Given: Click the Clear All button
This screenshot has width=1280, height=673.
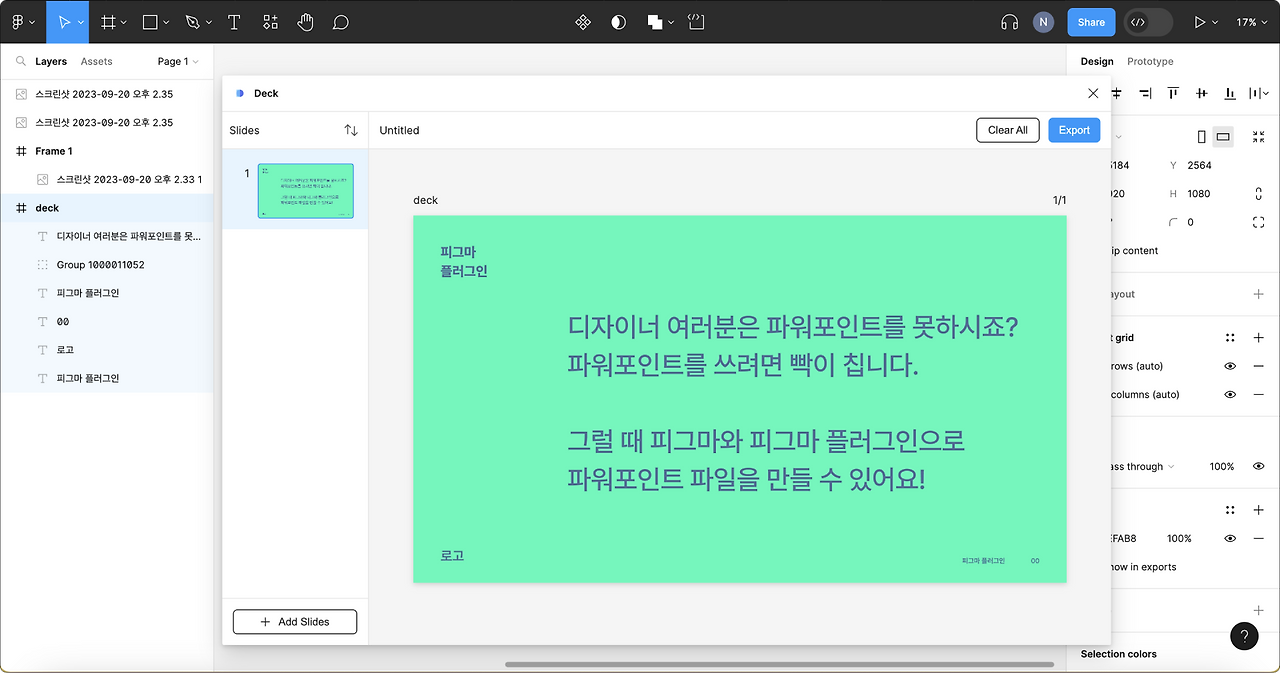Looking at the screenshot, I should pos(1008,130).
